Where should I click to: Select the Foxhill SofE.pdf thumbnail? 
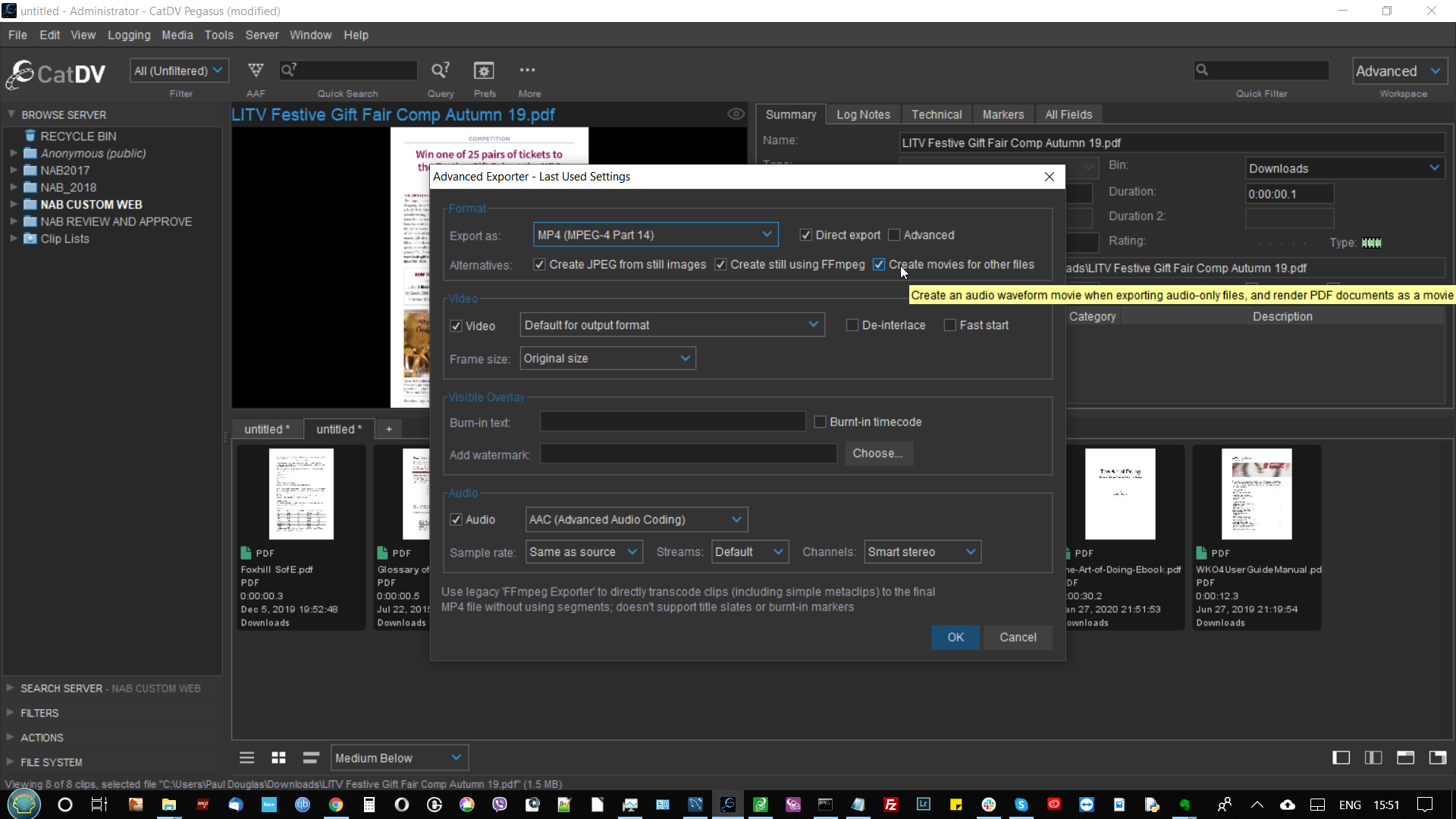coord(301,494)
